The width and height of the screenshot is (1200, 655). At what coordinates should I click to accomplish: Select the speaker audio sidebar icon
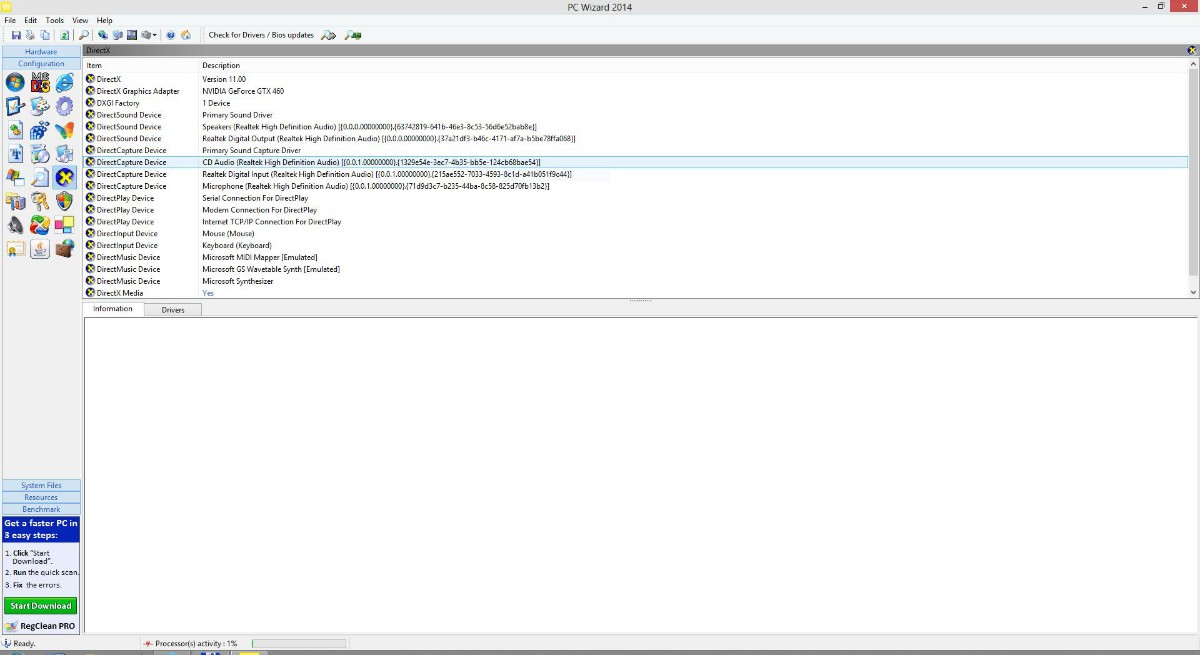point(15,226)
